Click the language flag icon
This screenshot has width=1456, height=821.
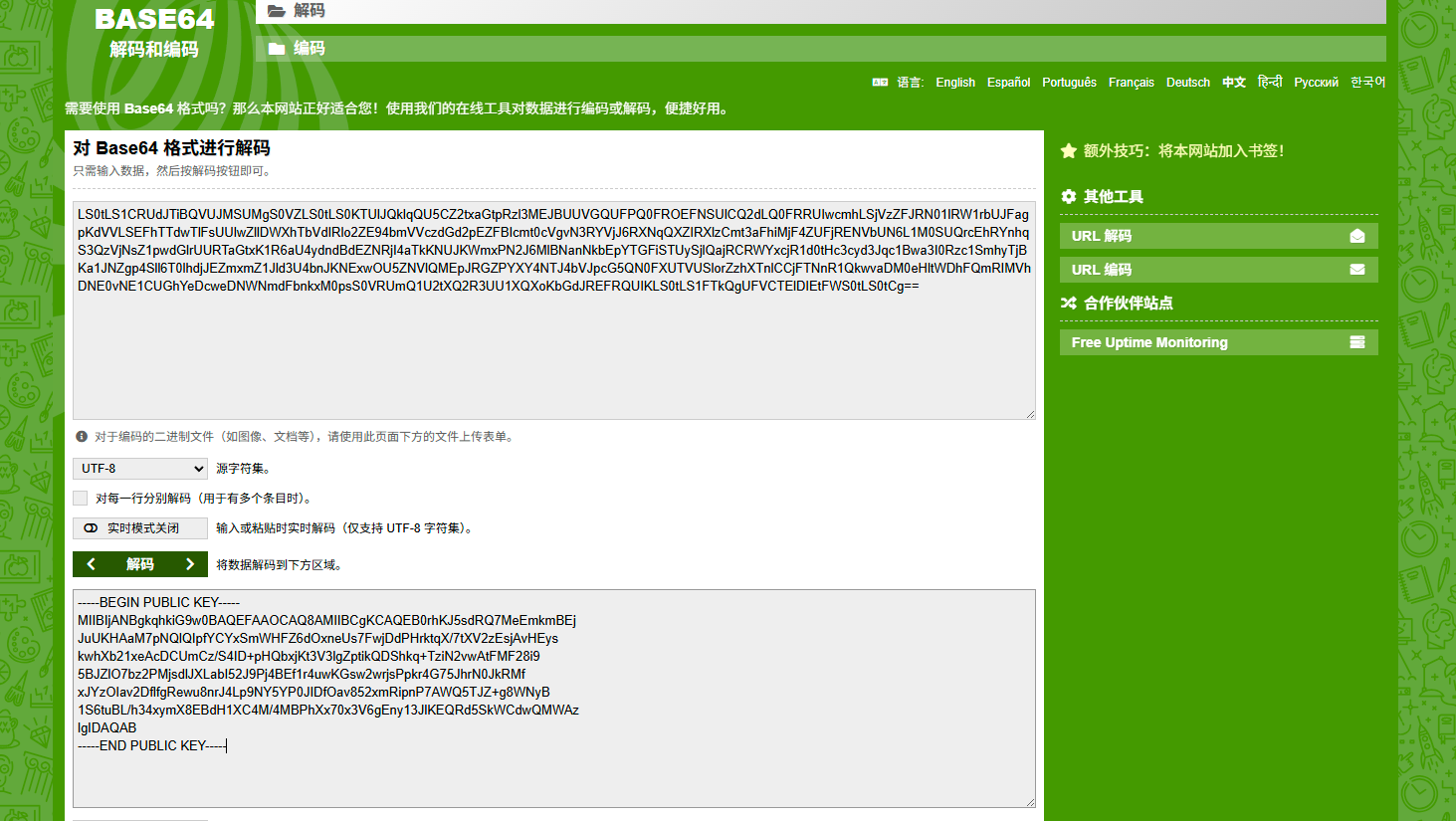tap(880, 83)
